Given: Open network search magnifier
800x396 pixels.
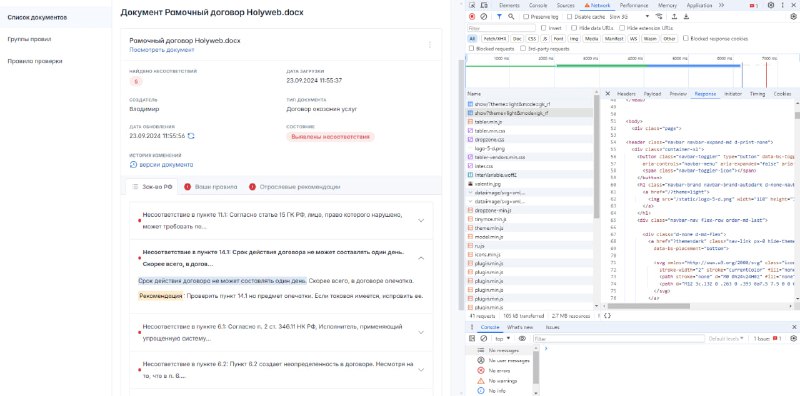Looking at the screenshot, I should (x=511, y=17).
